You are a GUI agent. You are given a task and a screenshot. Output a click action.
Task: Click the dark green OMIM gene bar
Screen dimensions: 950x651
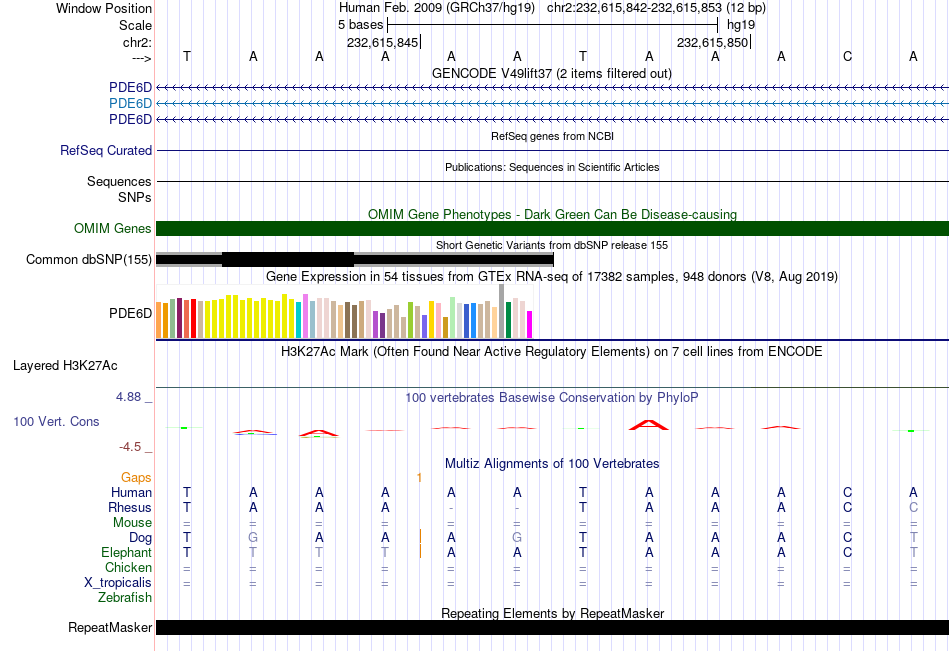[x=552, y=229]
